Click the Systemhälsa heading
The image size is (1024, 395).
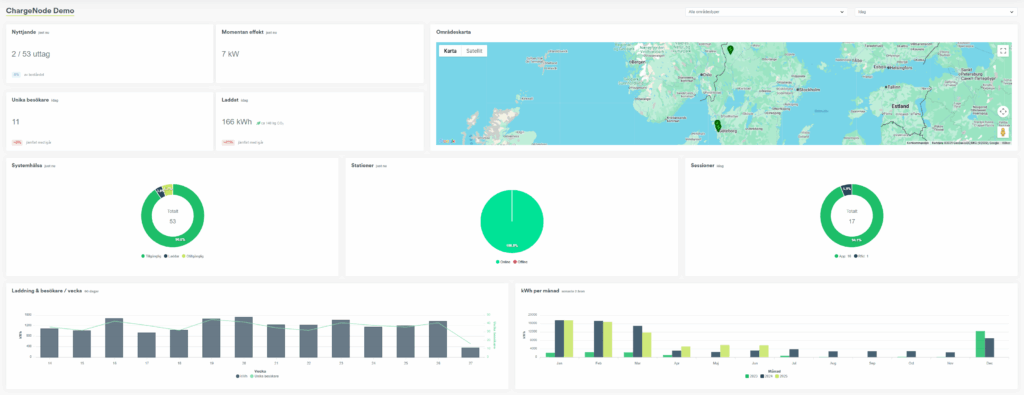click(27, 165)
